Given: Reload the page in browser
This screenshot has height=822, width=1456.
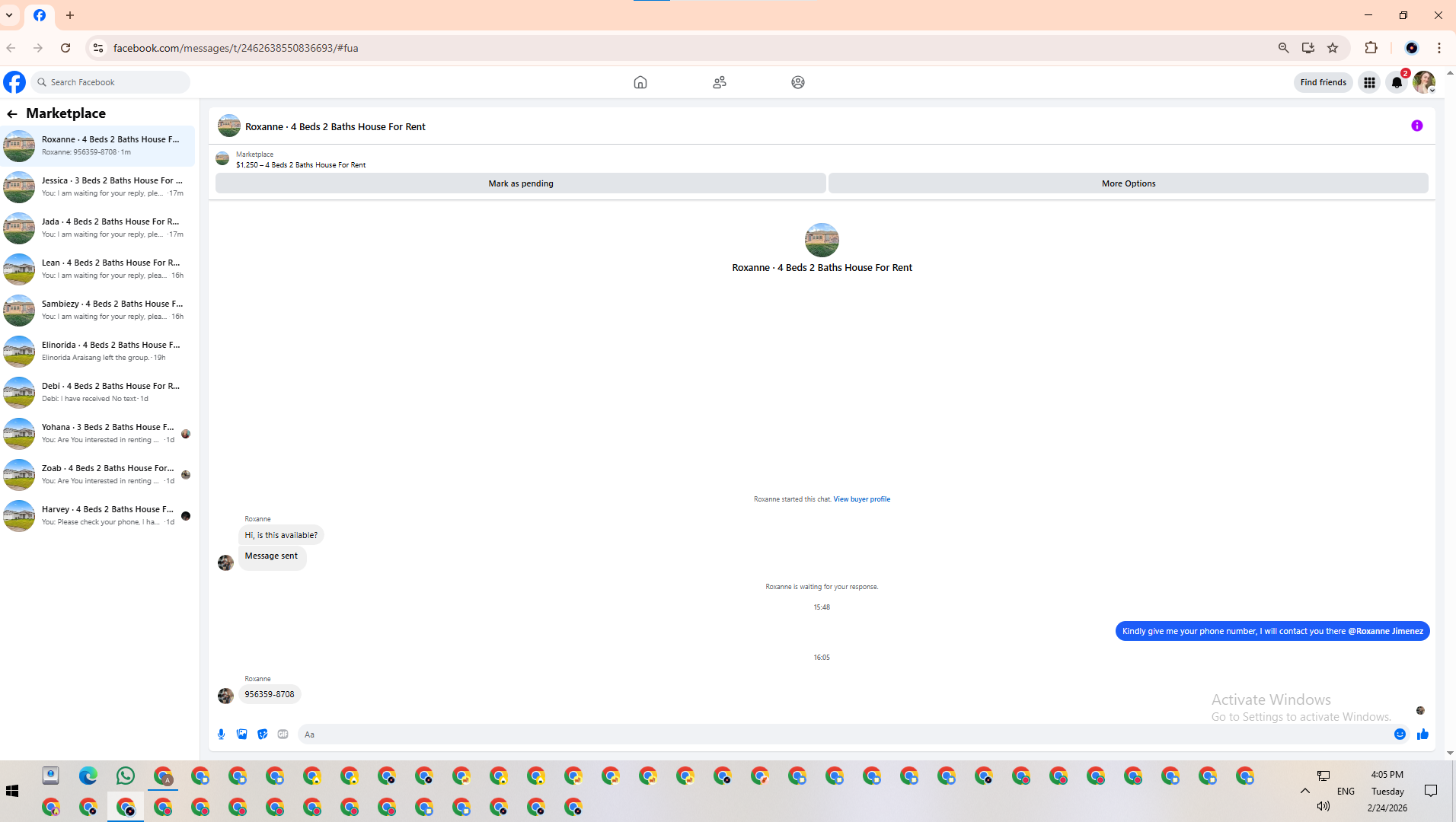Looking at the screenshot, I should click(x=65, y=48).
